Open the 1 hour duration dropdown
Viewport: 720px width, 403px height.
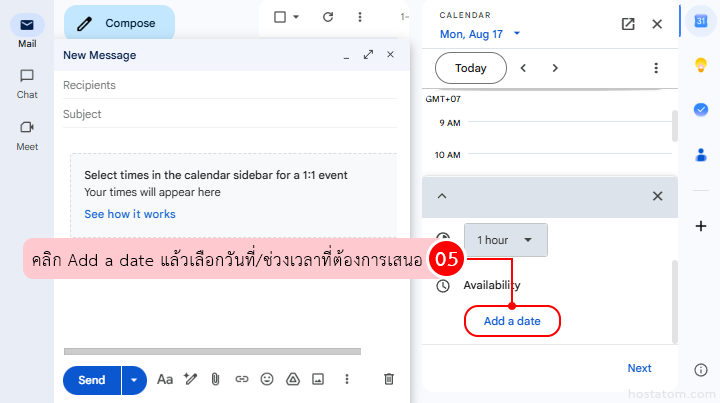point(506,240)
